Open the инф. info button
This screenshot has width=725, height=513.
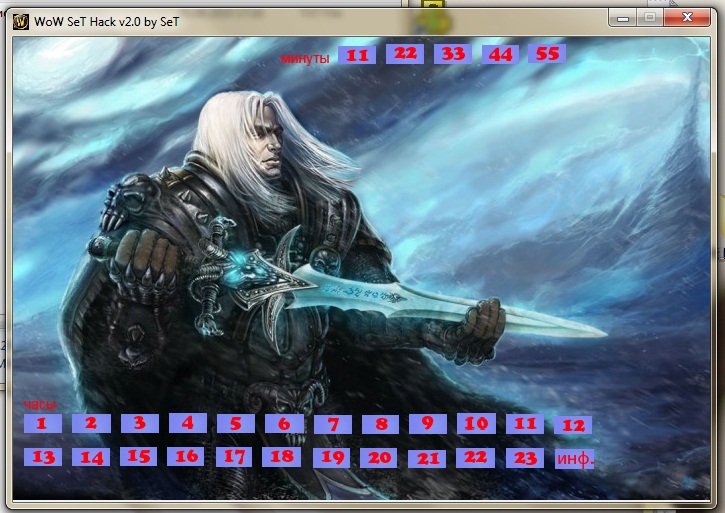click(x=574, y=459)
